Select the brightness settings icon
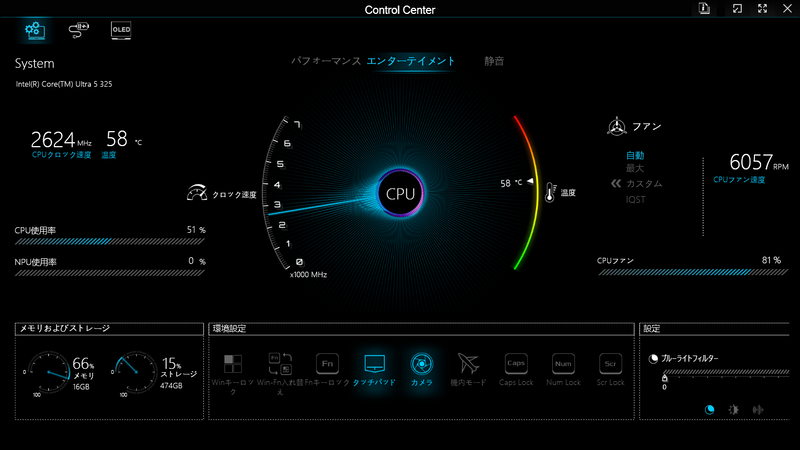This screenshot has height=450, width=800. coord(734,410)
